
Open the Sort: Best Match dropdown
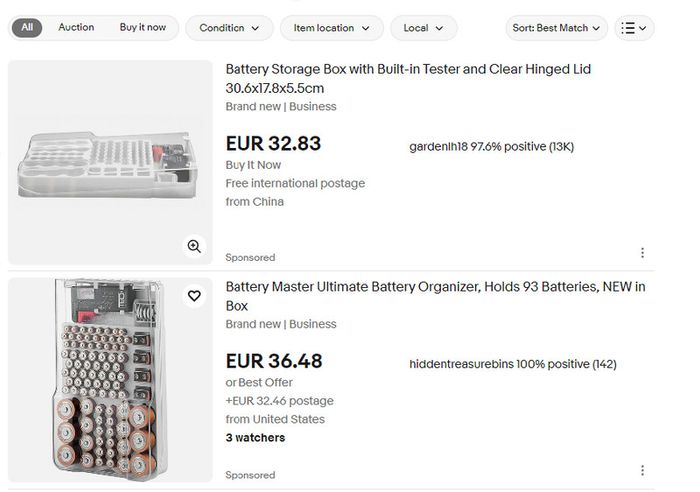(x=556, y=28)
